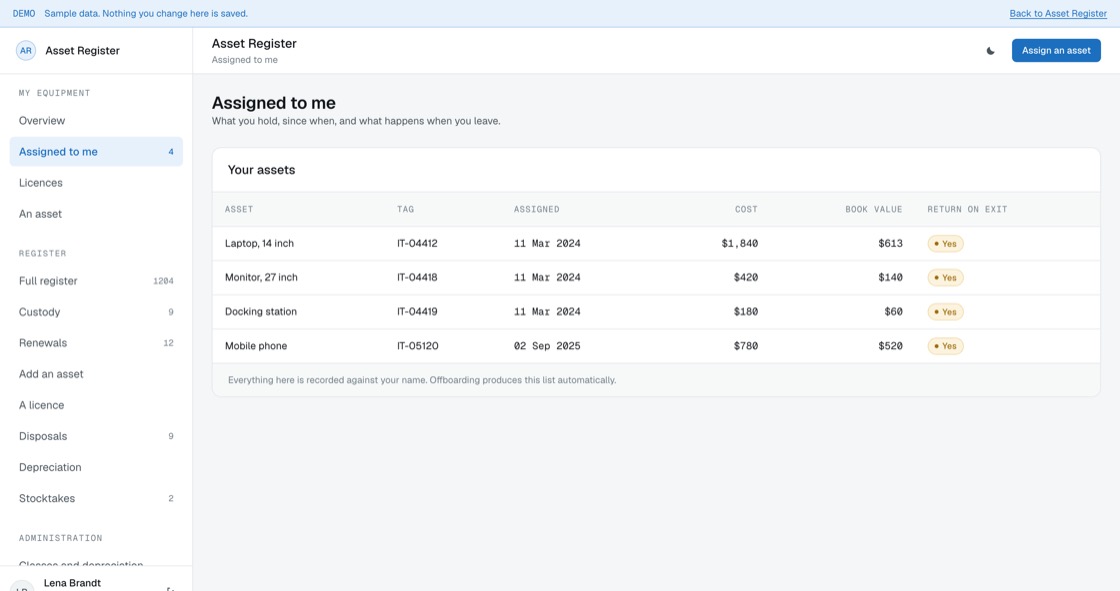Navigate to Custody

tap(96, 312)
